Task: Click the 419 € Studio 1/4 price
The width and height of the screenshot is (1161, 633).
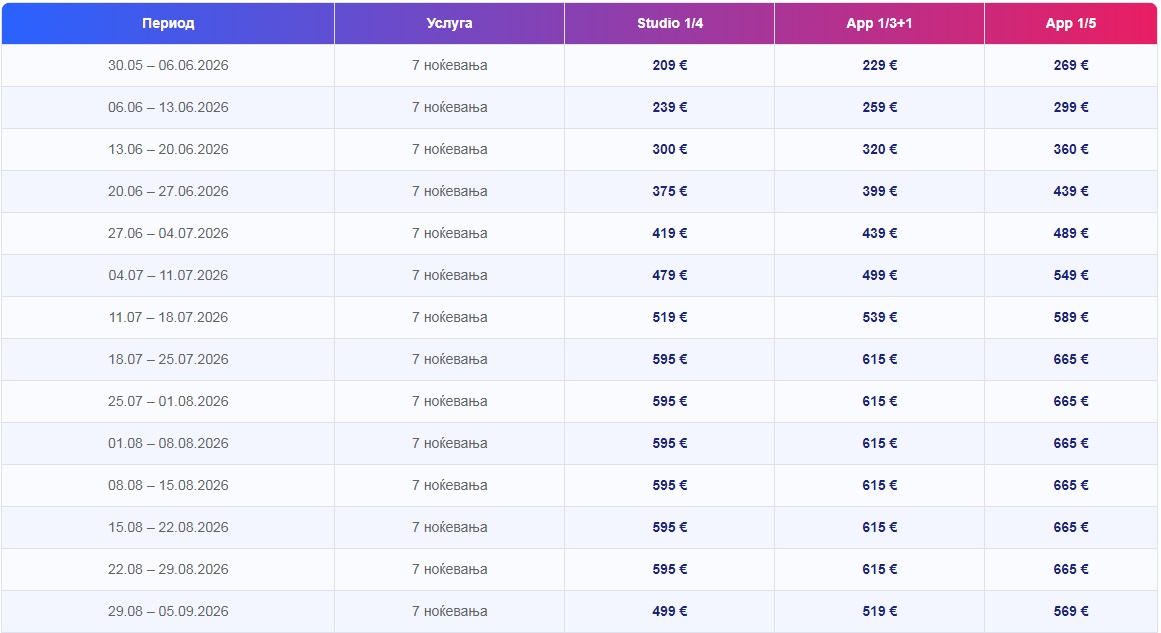Action: 669,233
